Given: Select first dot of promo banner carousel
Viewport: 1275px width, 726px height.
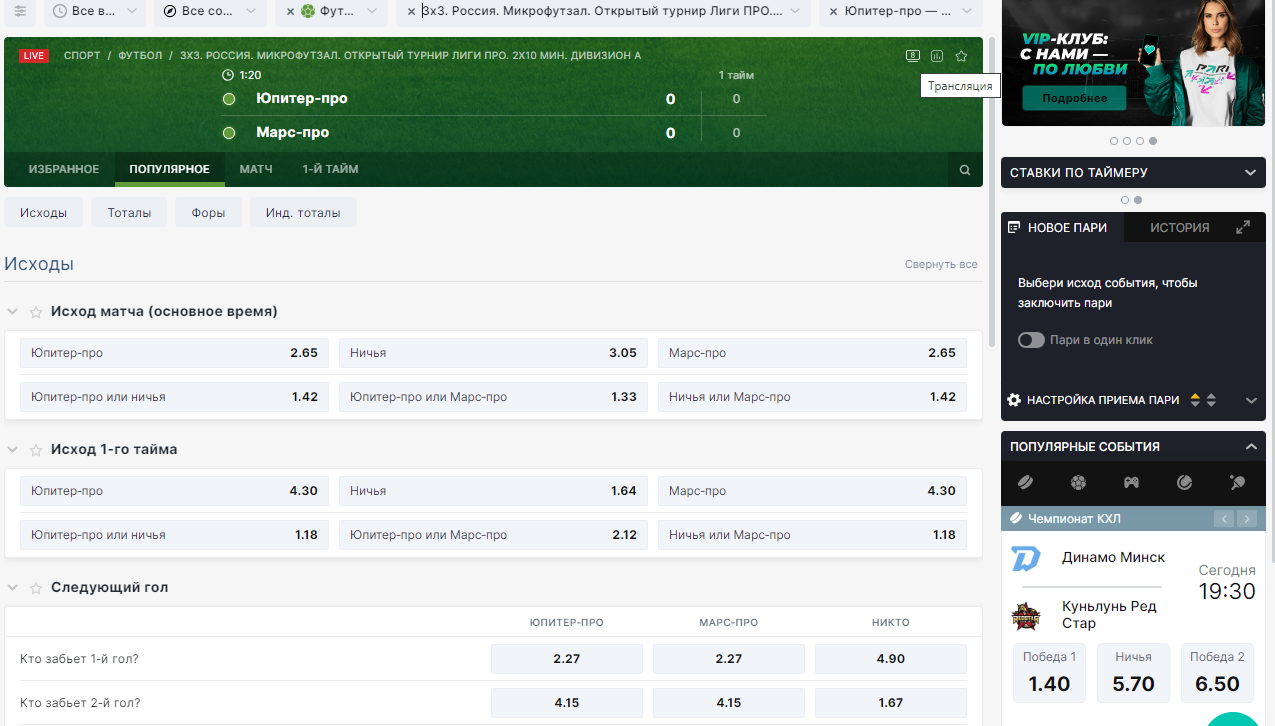Looking at the screenshot, I should [x=1114, y=141].
